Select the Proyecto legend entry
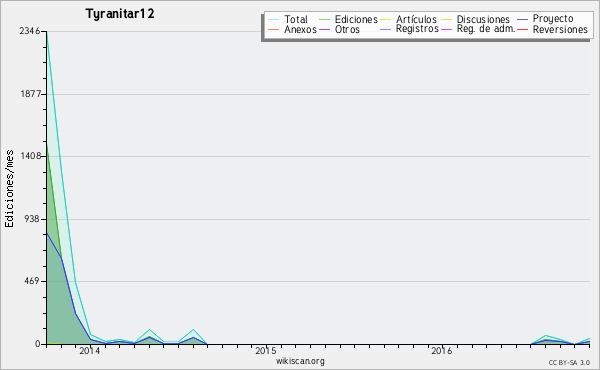The width and height of the screenshot is (600, 370). coord(553,19)
